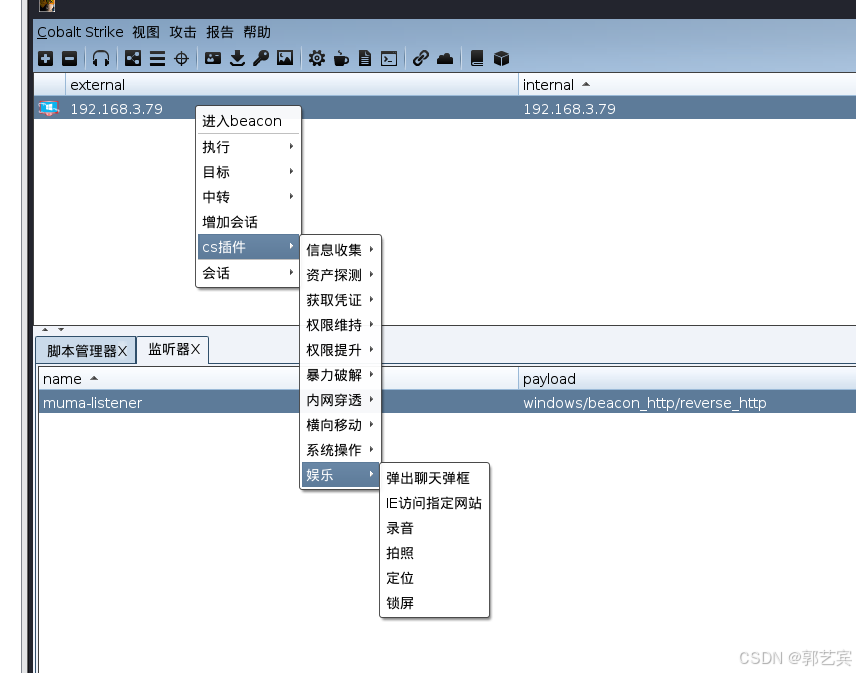Select 锁屏 menu item
Screen dimensions: 856x673
434,603
